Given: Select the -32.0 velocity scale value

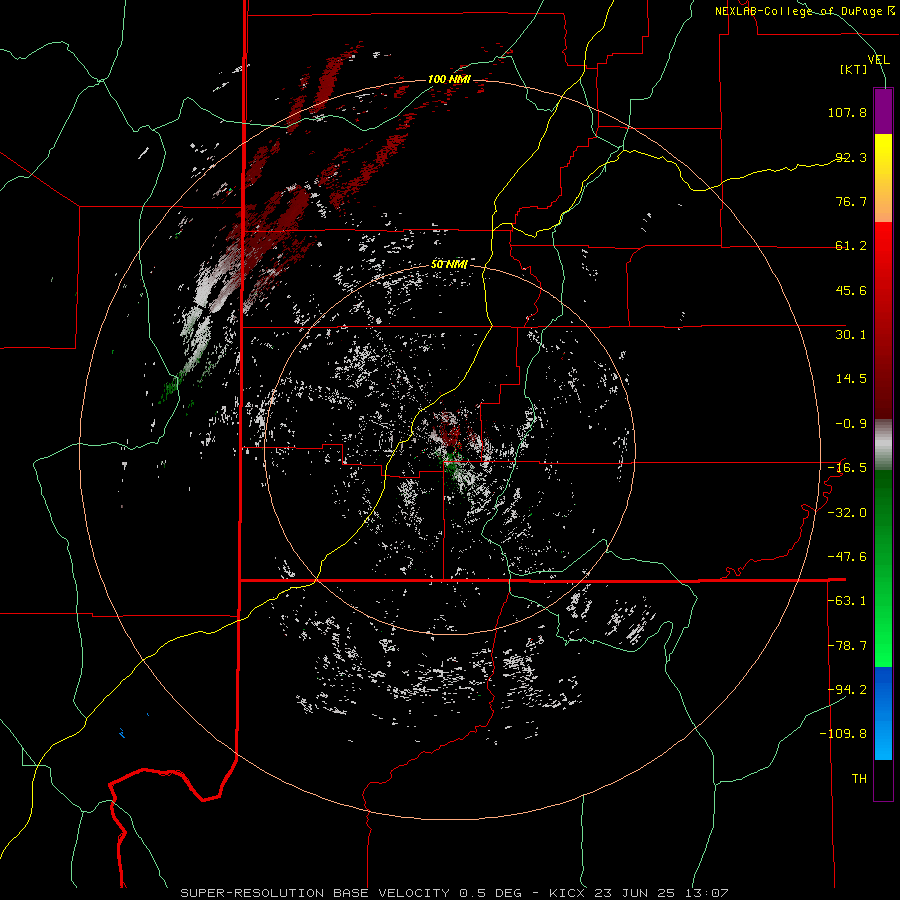Looking at the screenshot, I should pyautogui.click(x=847, y=513).
